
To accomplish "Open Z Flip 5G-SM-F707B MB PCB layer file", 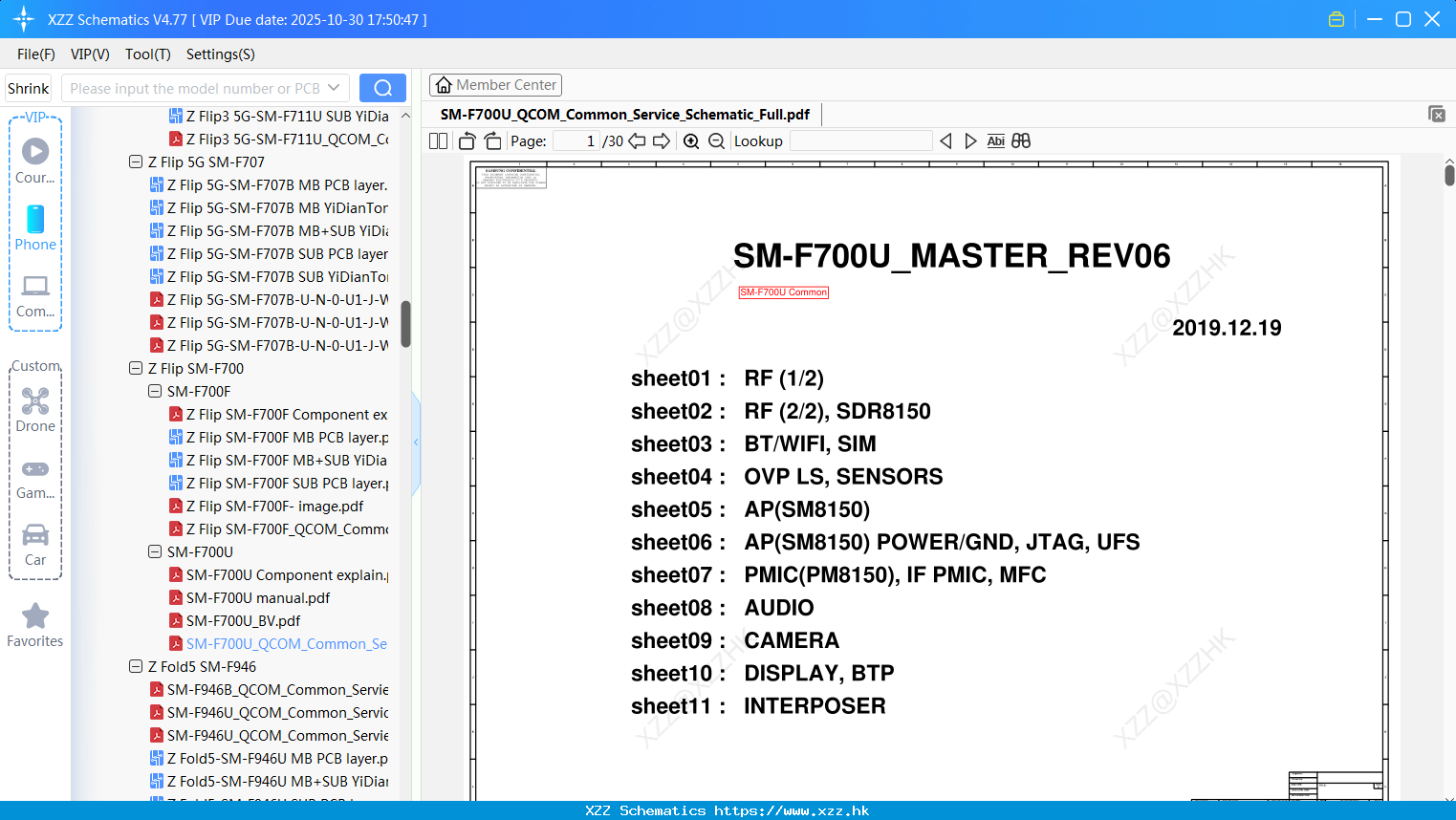I will point(269,184).
